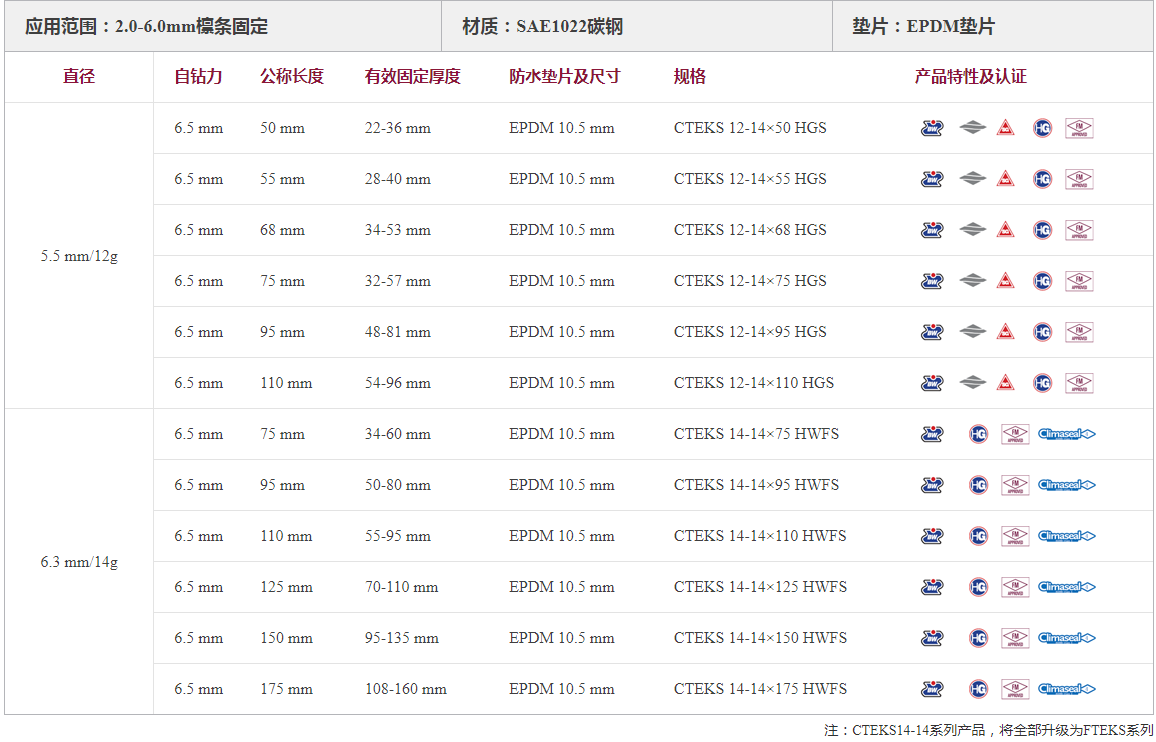Select the 5.5 mm/12g diameter cell
Screen dimensions: 1156x742
coord(79,256)
